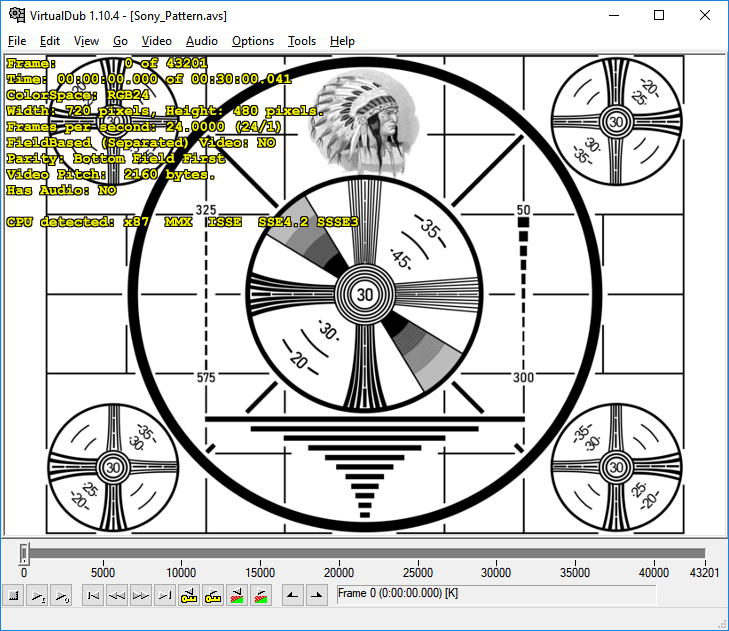
Task: Minimize the VirtualDub window
Action: click(614, 15)
